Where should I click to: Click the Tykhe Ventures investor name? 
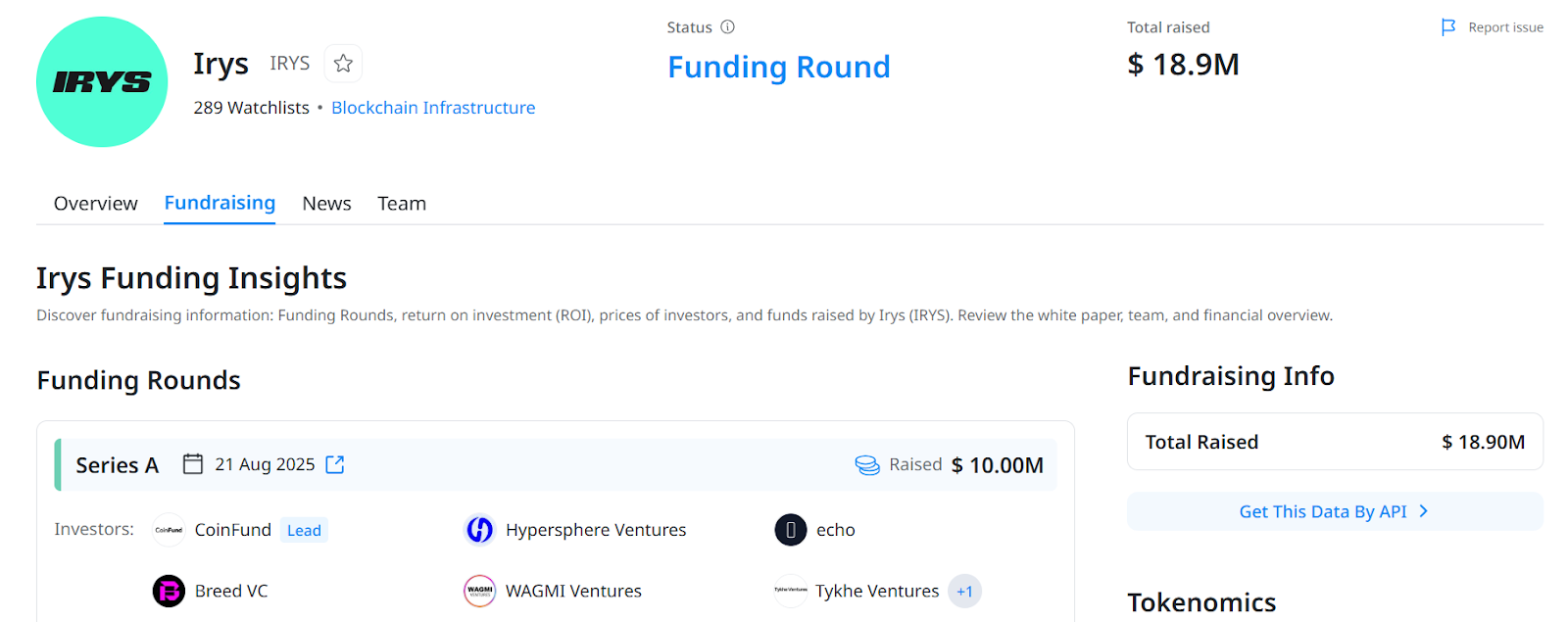point(877,591)
